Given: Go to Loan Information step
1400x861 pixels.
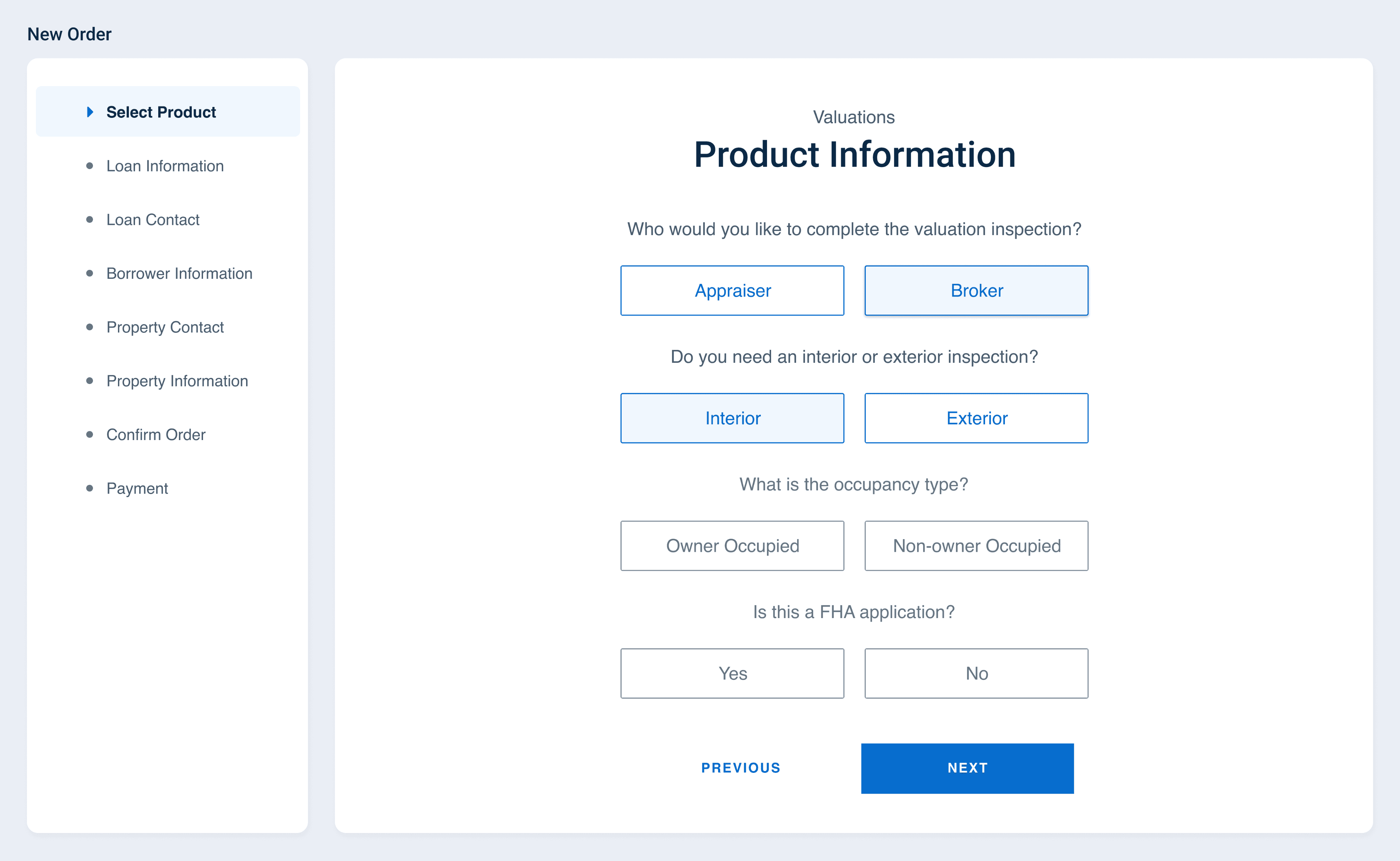Looking at the screenshot, I should [165, 166].
